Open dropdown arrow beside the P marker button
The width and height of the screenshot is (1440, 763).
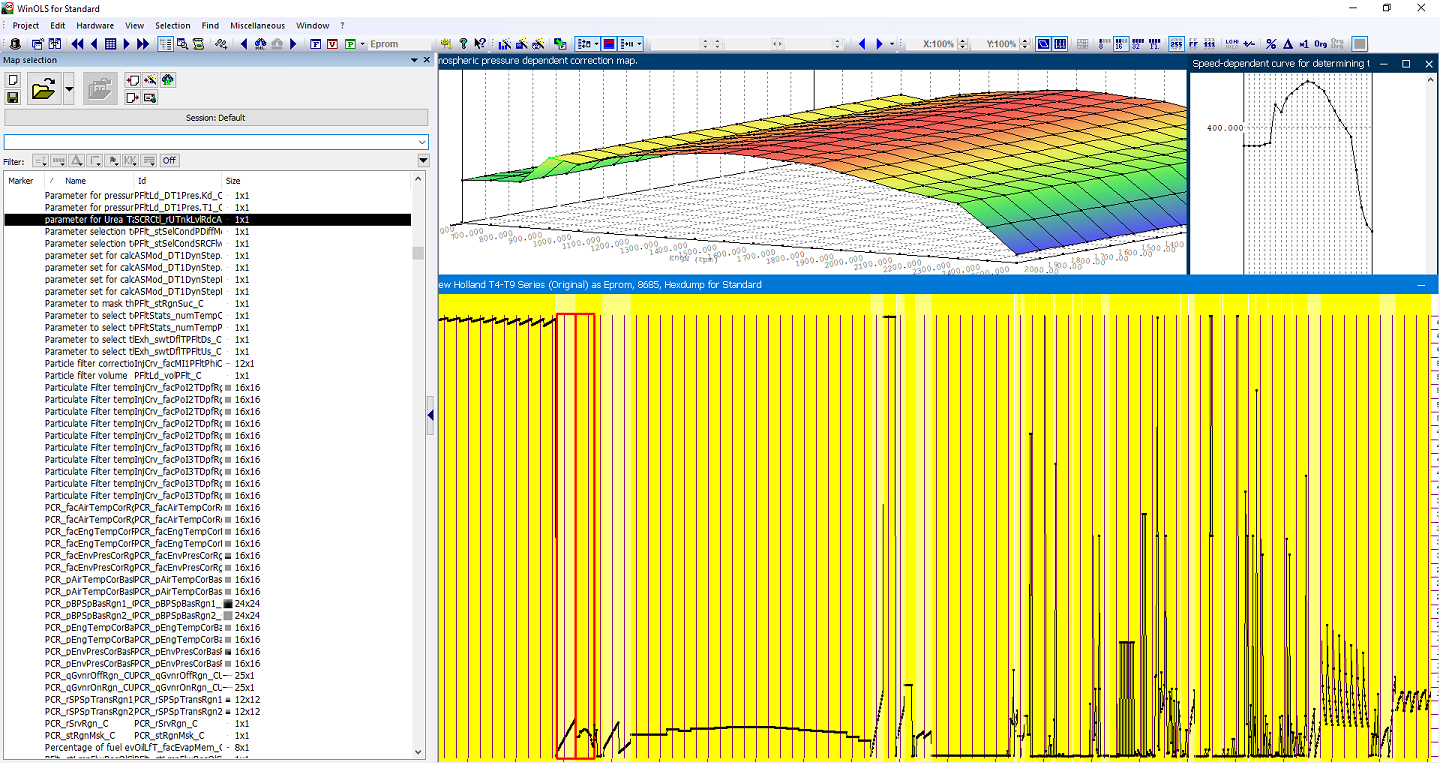click(x=362, y=44)
